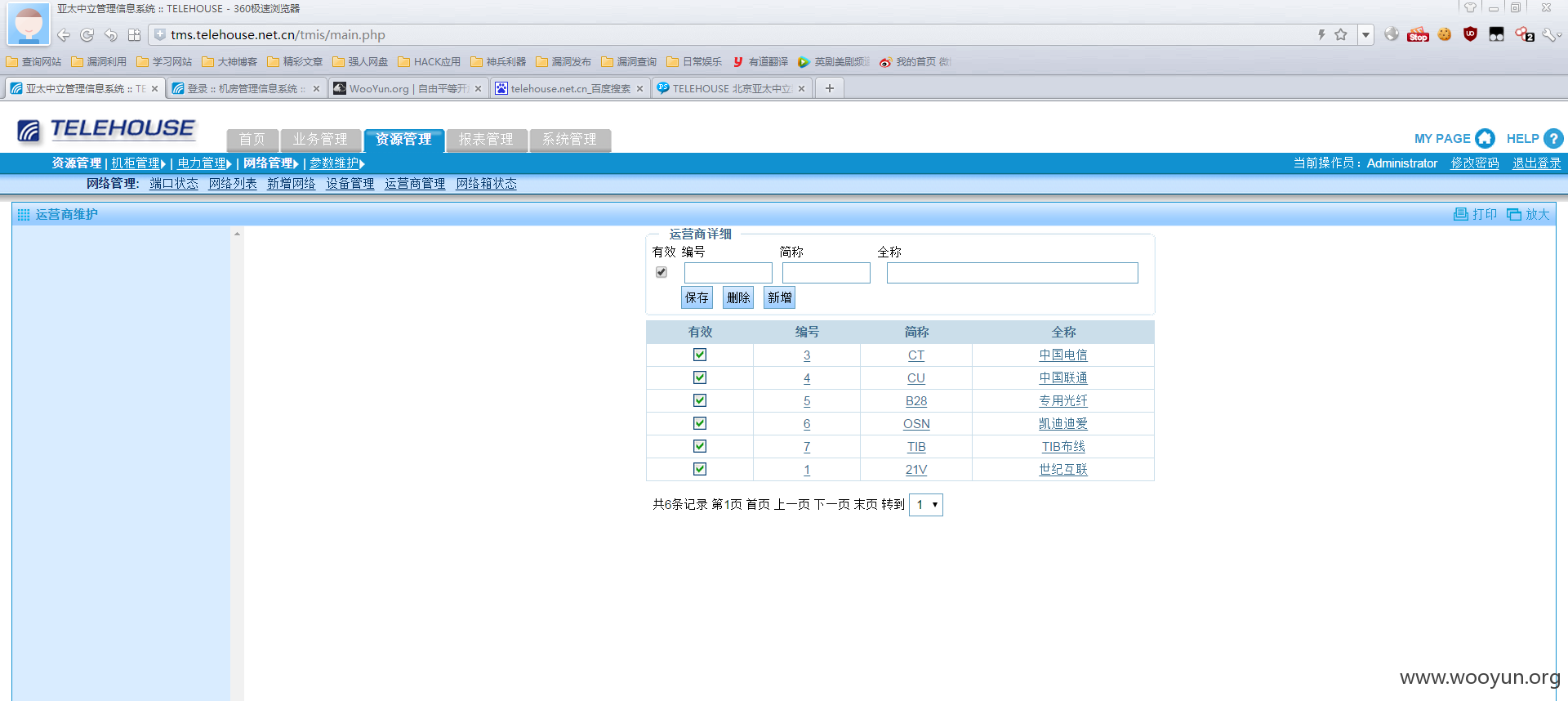Expand the 网络管理 submenu

(x=270, y=163)
